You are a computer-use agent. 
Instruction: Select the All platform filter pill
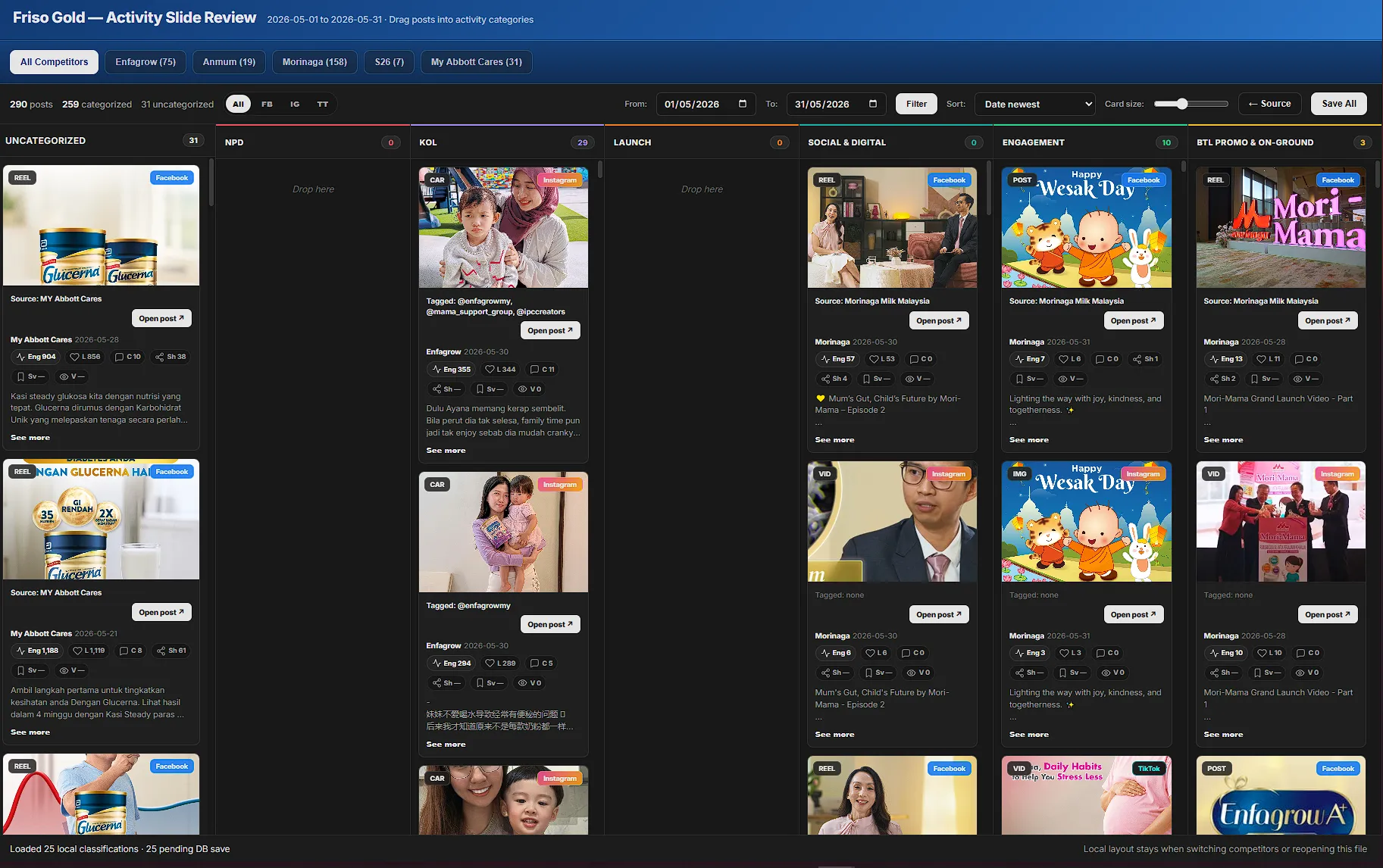(x=239, y=105)
